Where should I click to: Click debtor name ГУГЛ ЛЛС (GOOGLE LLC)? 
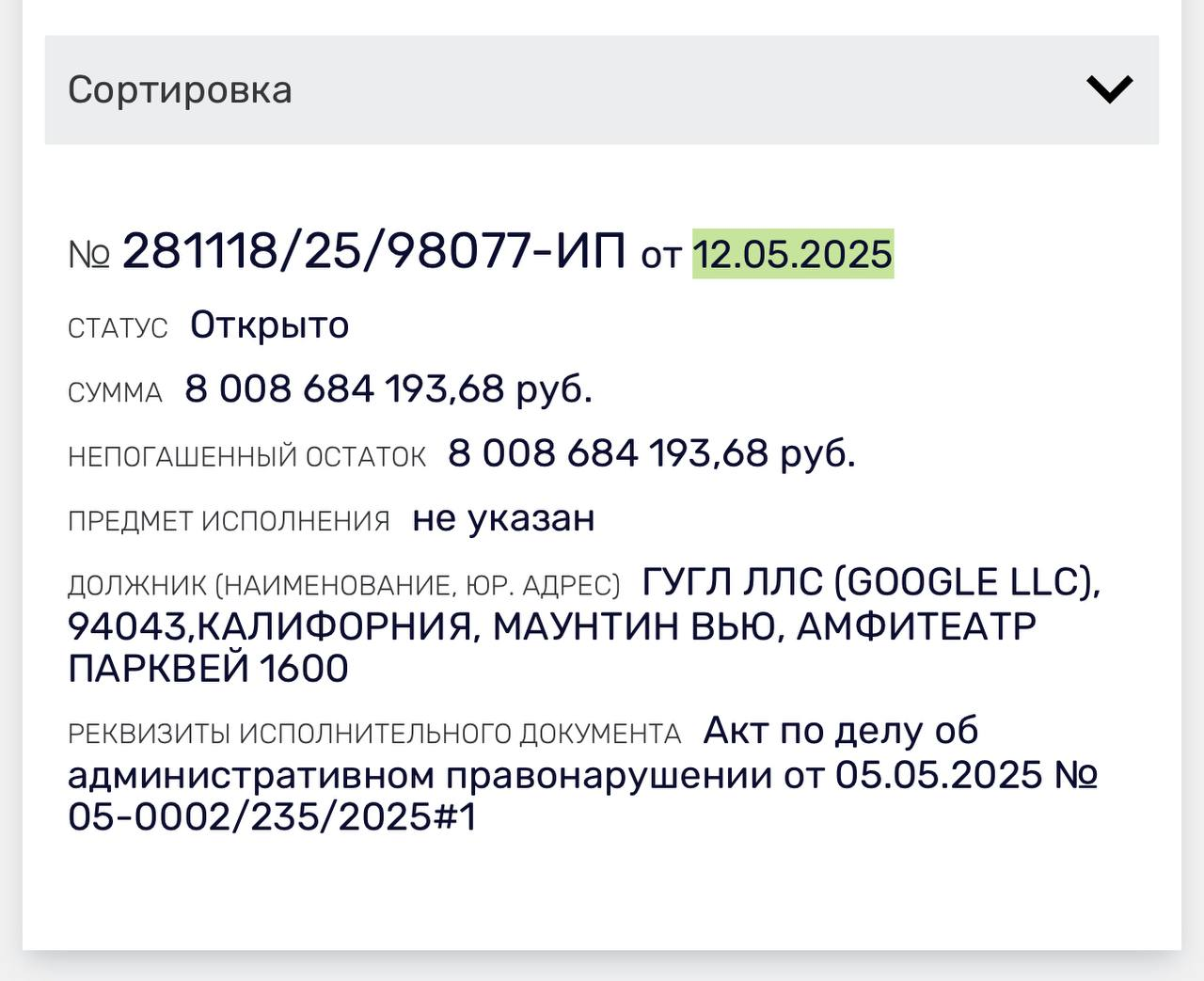(871, 582)
